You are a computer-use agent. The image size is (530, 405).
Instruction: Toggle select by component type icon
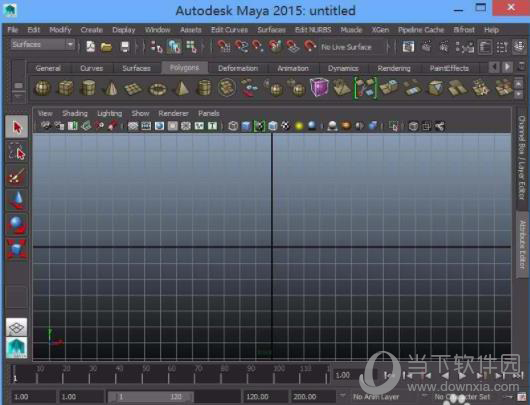point(192,47)
